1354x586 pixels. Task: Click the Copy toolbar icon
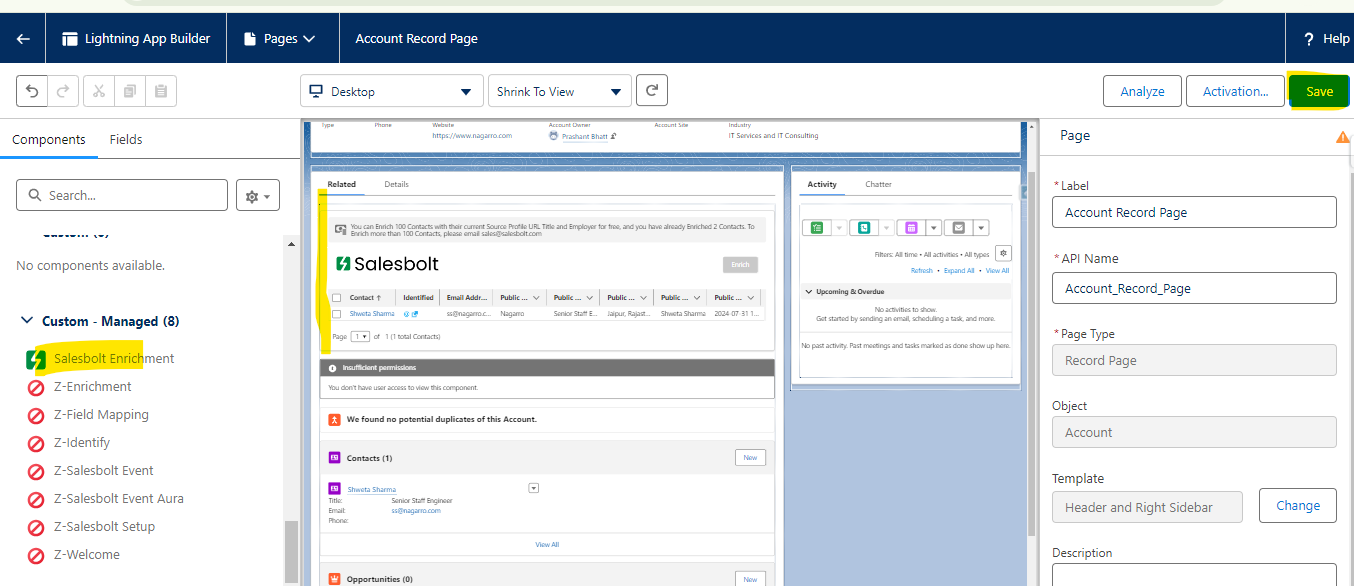click(129, 91)
